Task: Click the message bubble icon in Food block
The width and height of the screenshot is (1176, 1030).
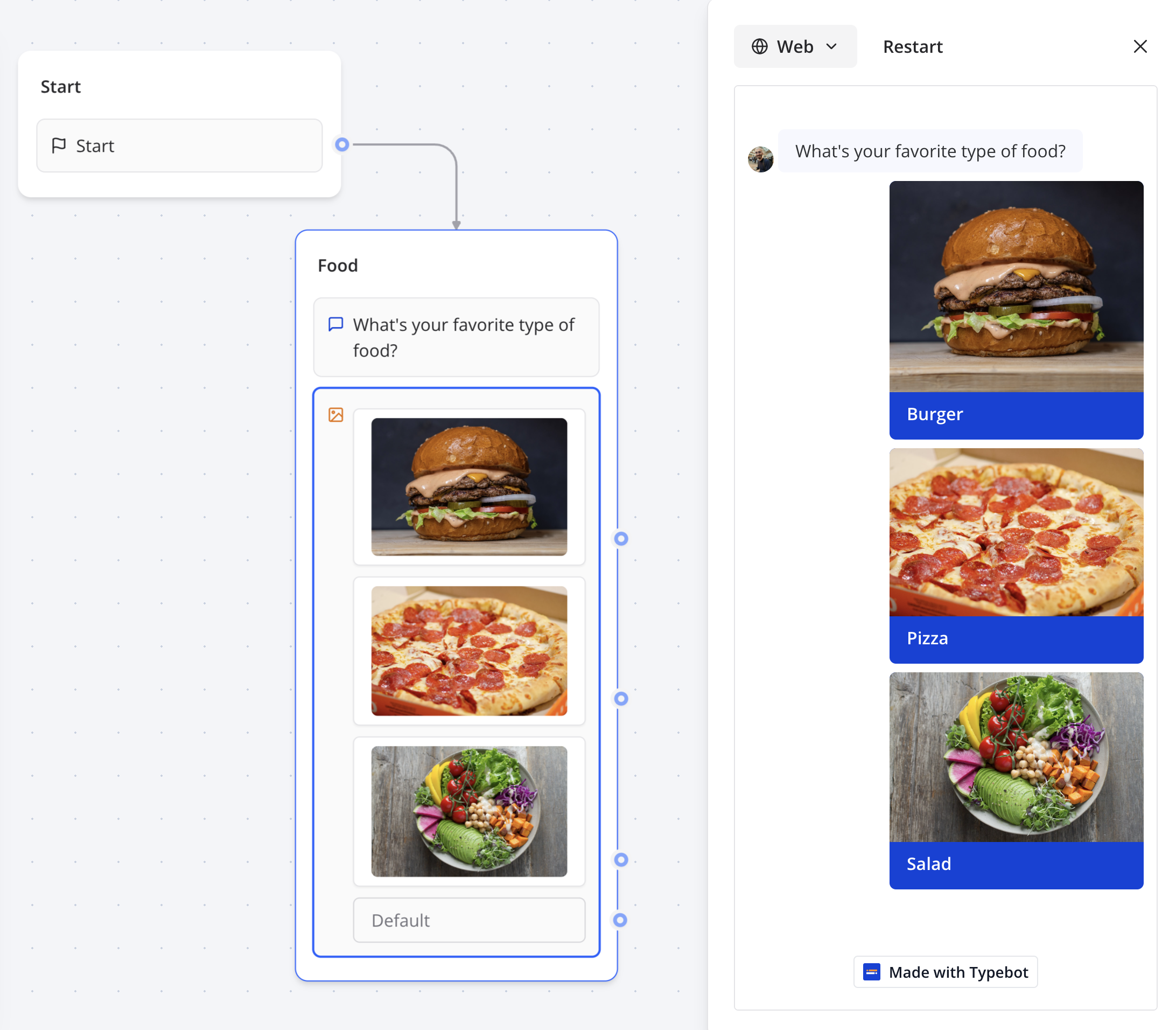Action: [337, 325]
